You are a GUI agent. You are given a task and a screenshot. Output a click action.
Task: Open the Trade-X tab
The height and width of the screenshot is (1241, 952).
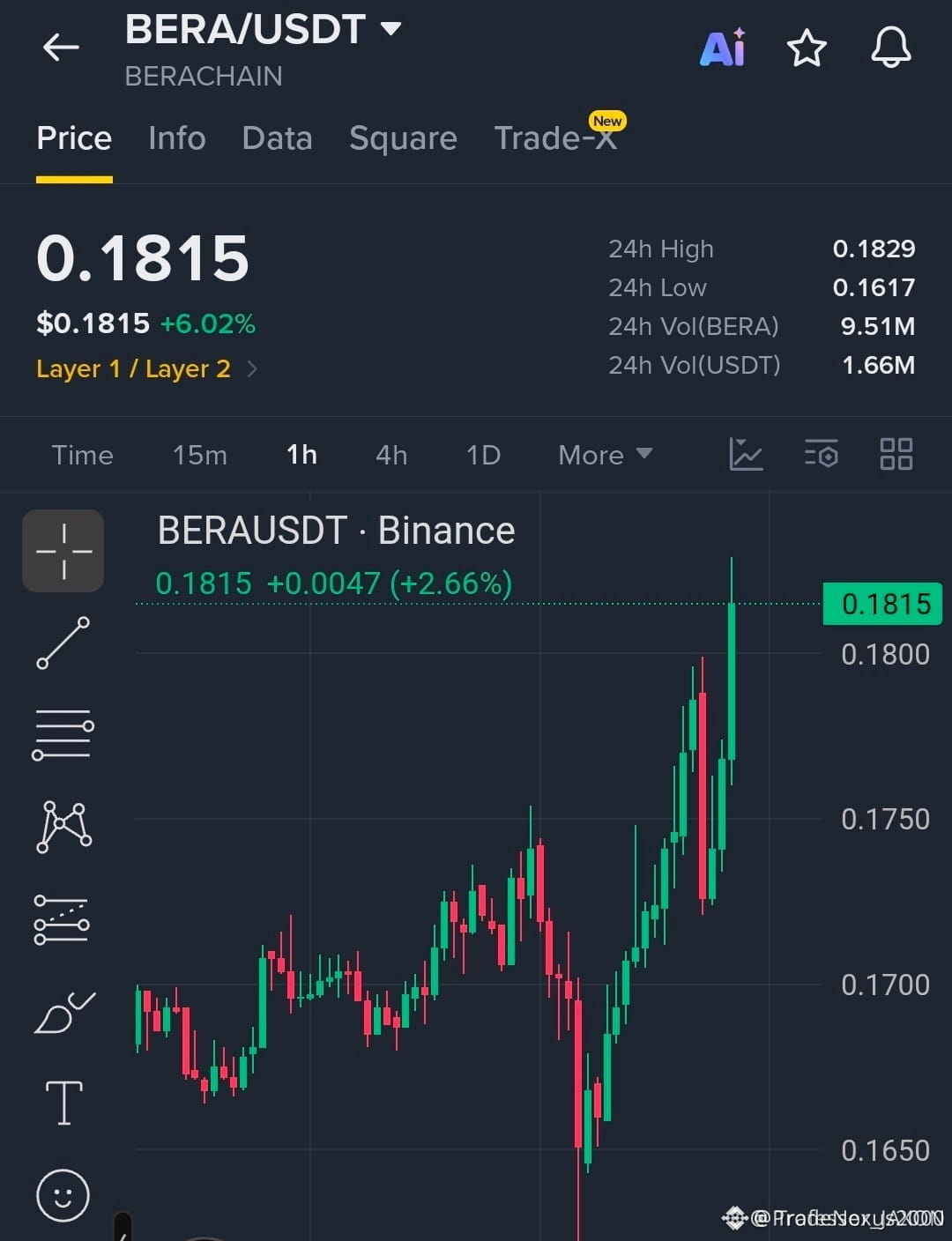click(556, 138)
